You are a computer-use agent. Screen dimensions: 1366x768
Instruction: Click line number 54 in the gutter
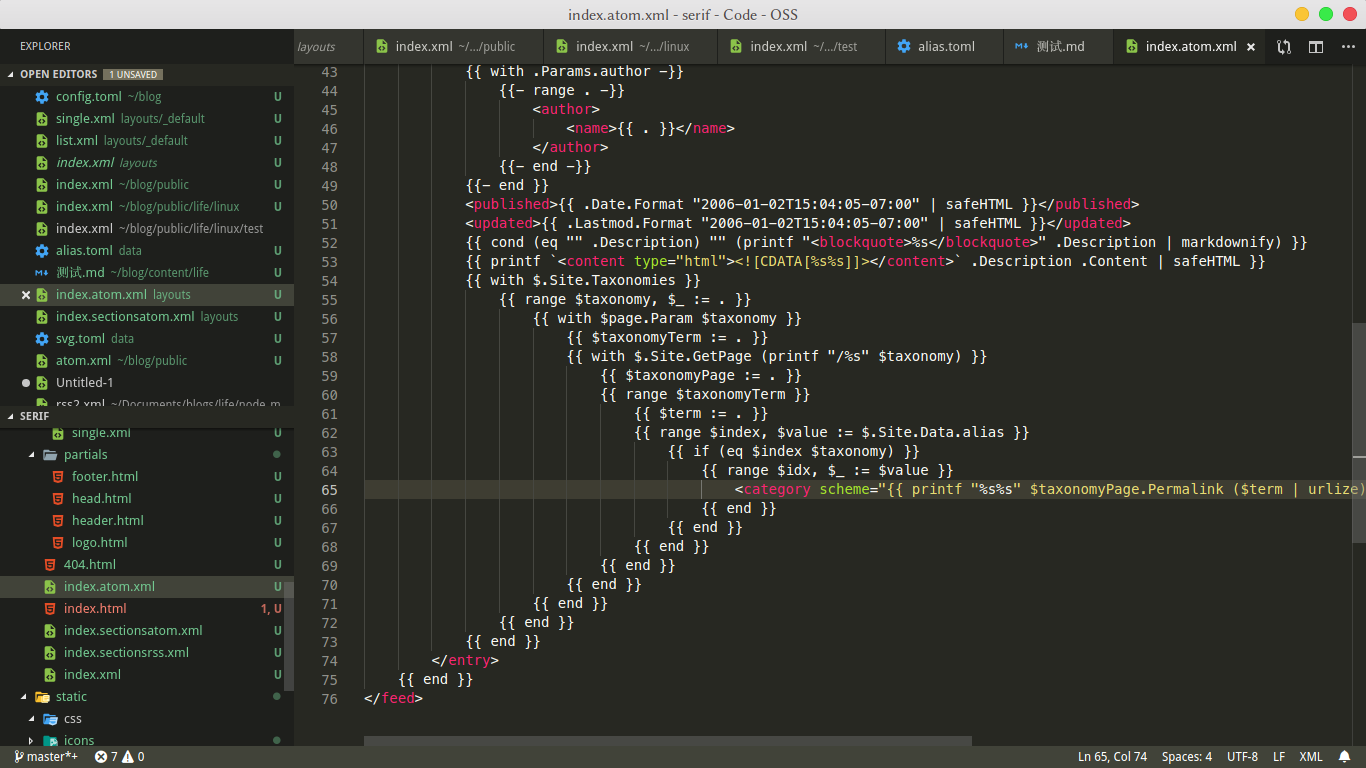pos(329,281)
